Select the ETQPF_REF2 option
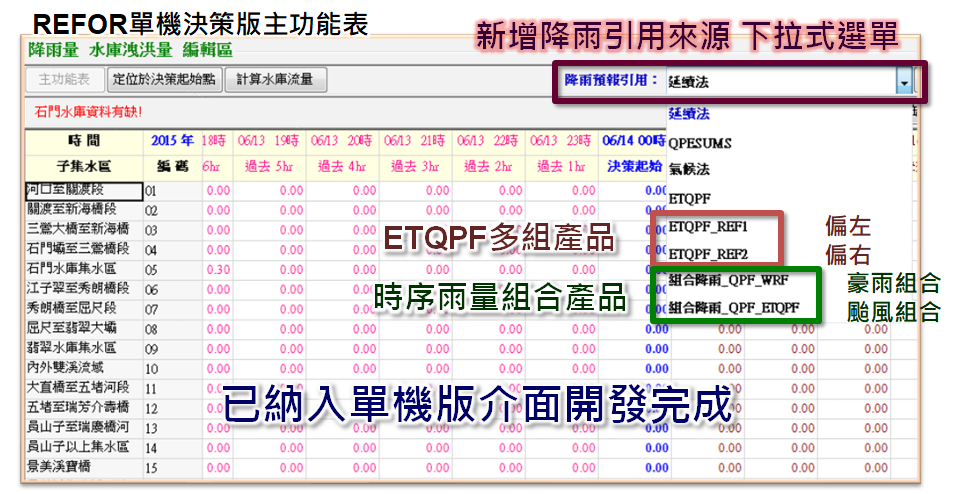The width and height of the screenshot is (957, 494). tap(708, 253)
